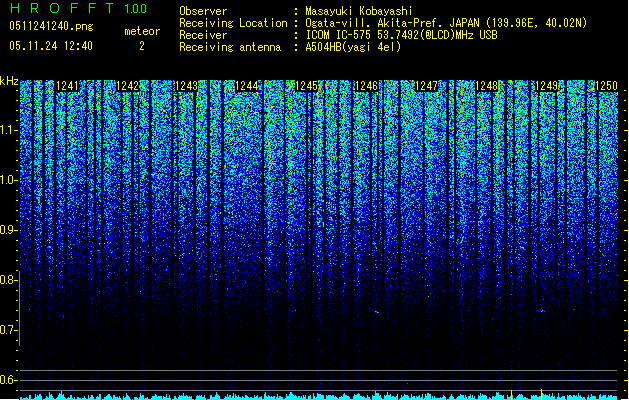Click the meteor count value 2
Viewport: 629px width, 400px height.
(x=142, y=46)
